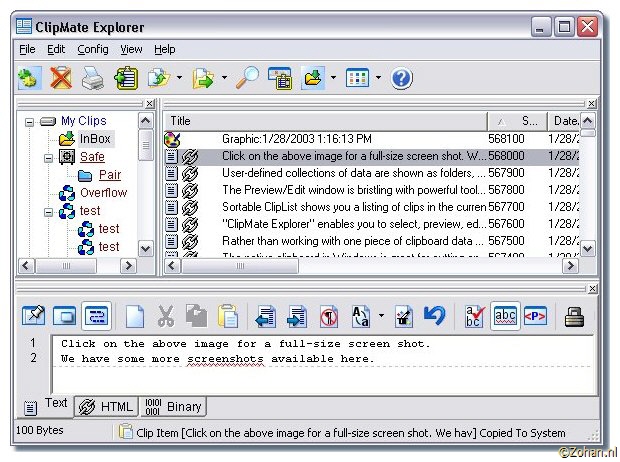
Task: Open dropdown arrow next to Aa case icon
Action: point(381,316)
